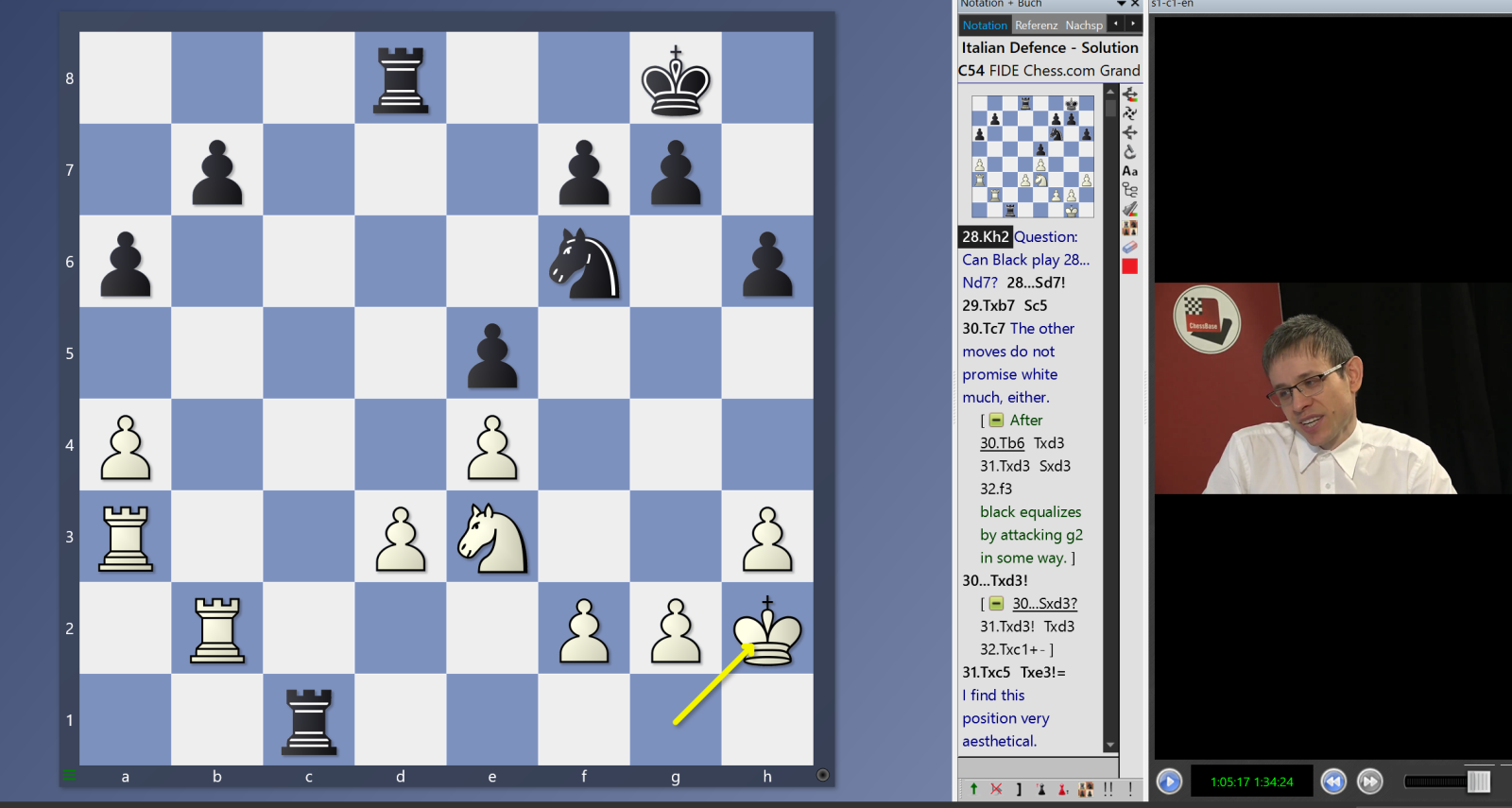Switch to the Notation tab

click(985, 26)
